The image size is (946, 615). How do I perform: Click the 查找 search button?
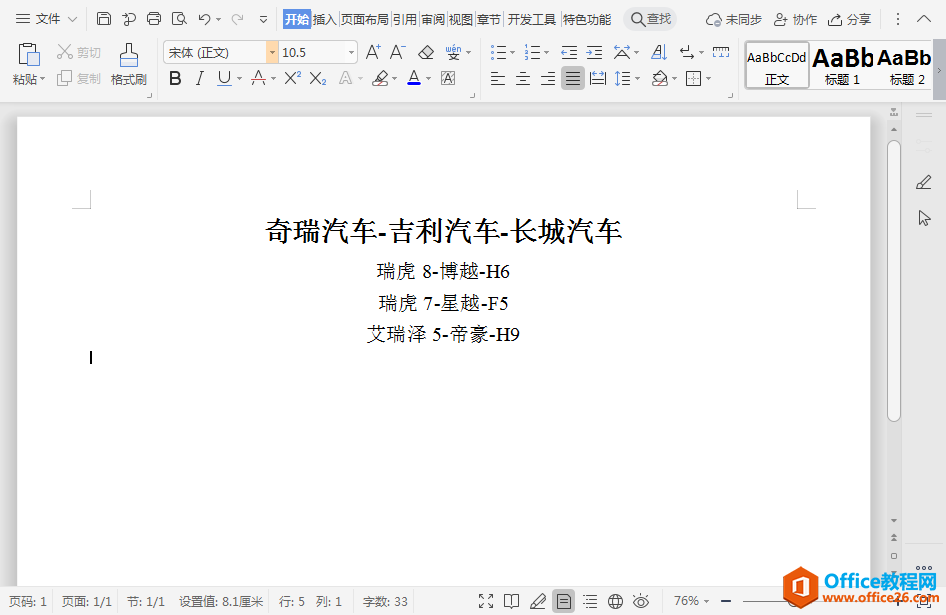tap(650, 19)
